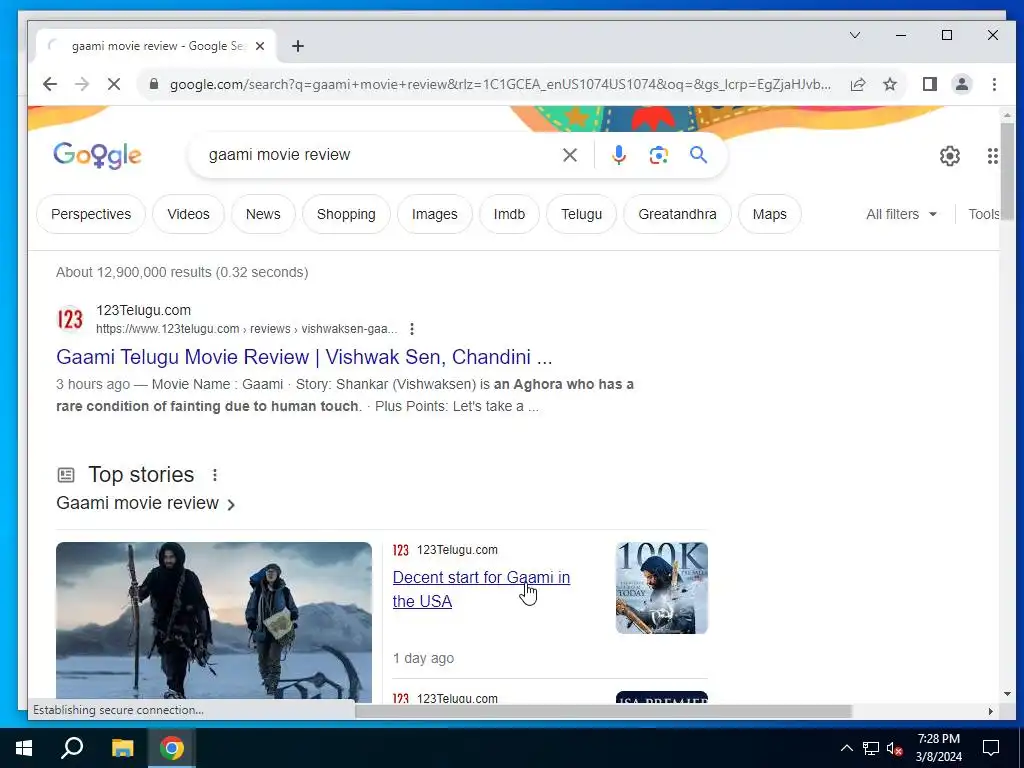Click the 123telugu.com URL breadcrumb
The image size is (1024, 768).
pos(246,328)
